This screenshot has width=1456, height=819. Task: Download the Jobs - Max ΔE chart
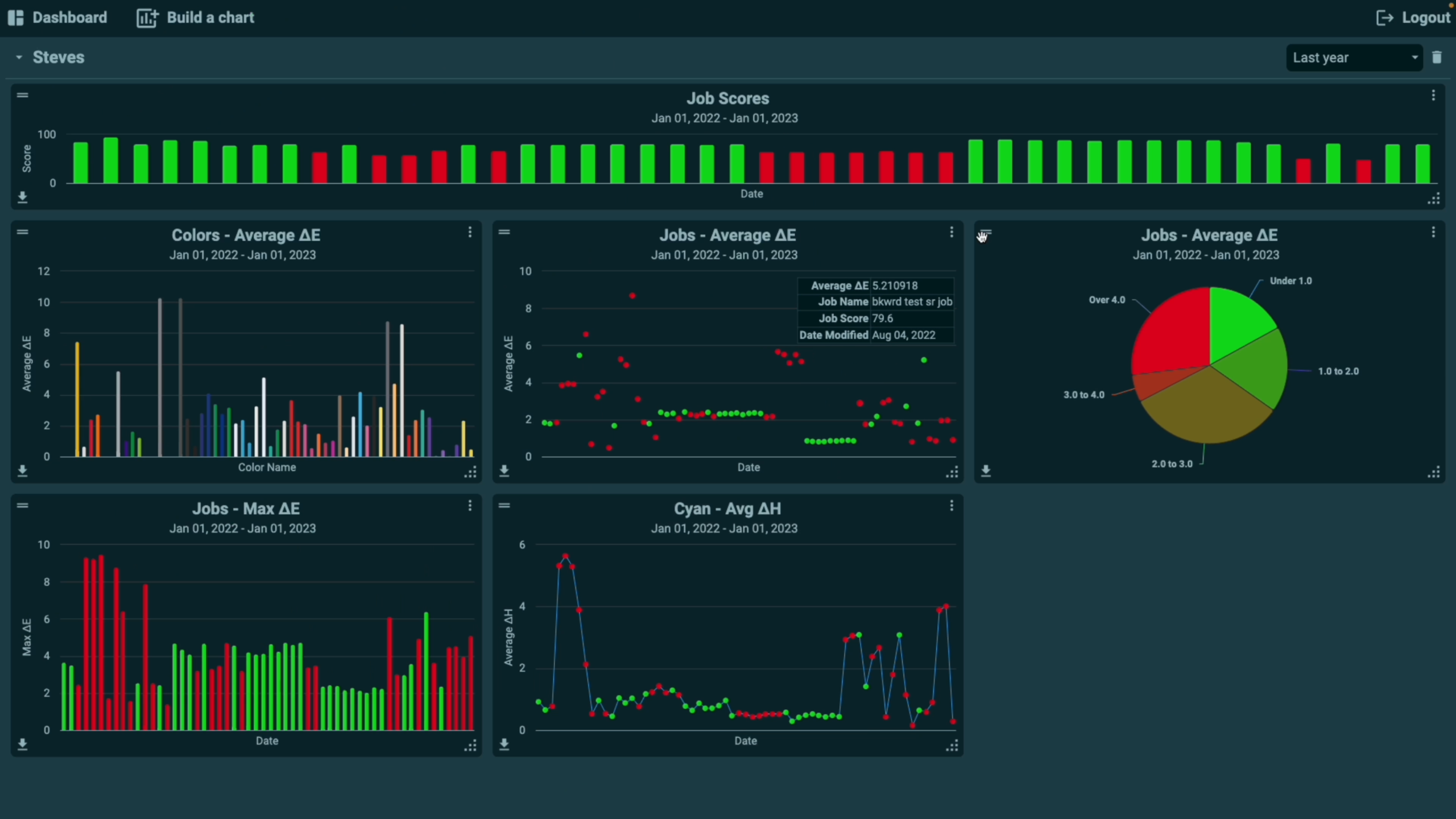(22, 744)
